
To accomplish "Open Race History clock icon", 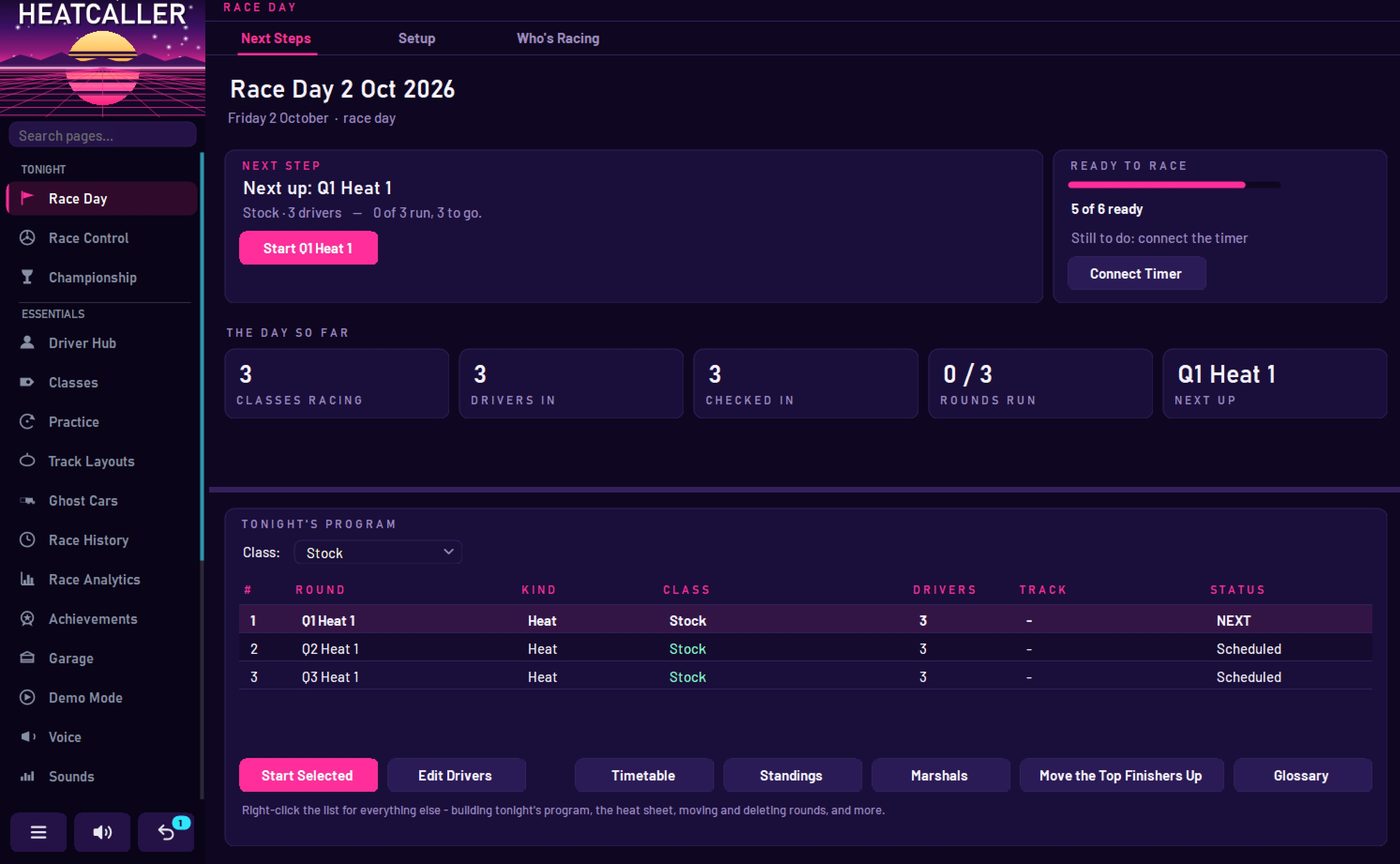I will click(28, 540).
